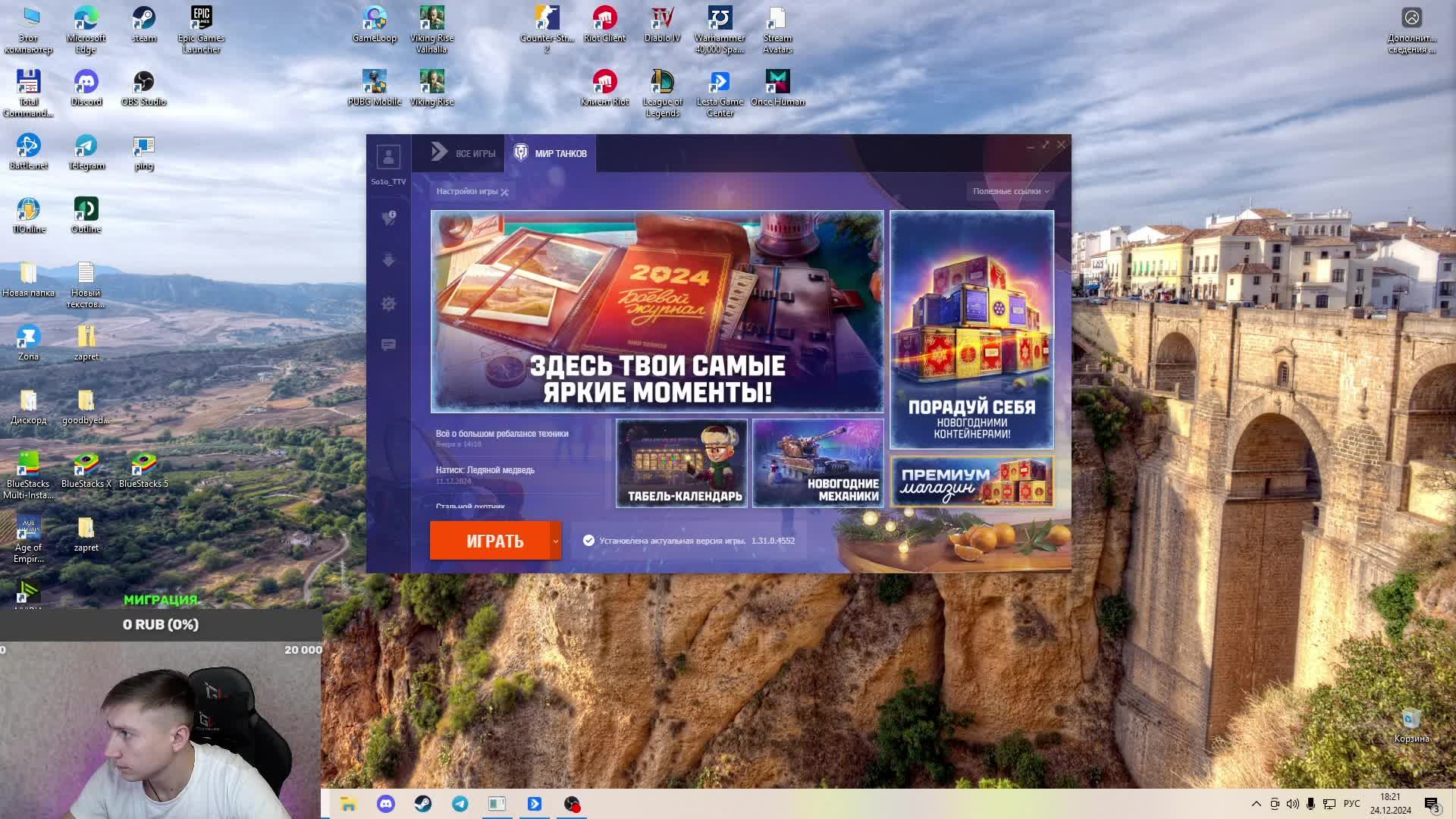The width and height of the screenshot is (1456, 819).
Task: Open launcher settings gear icon
Action: [x=389, y=303]
